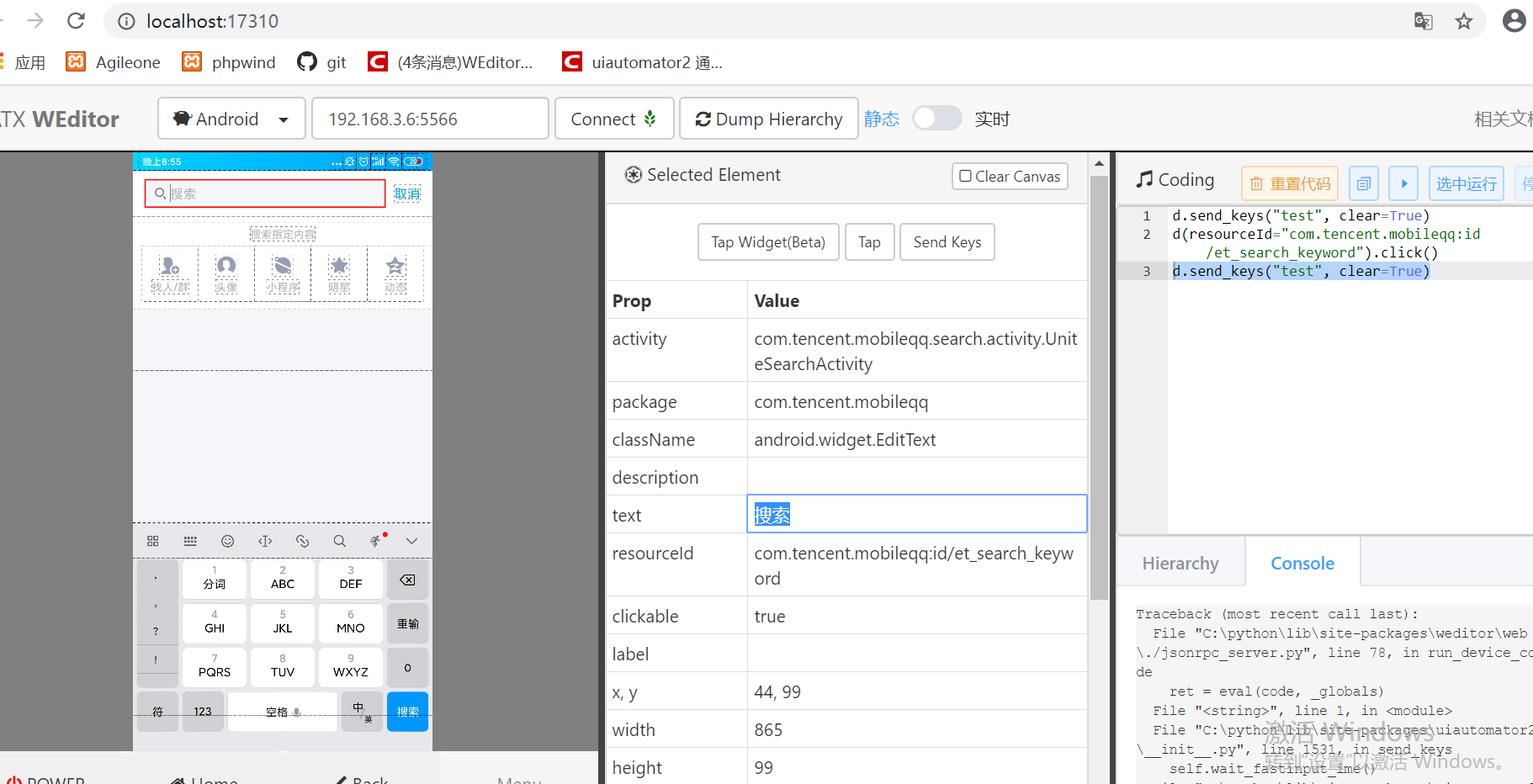The height and width of the screenshot is (784, 1533).
Task: Click the 重置代码 reset code button
Action: tap(1290, 183)
